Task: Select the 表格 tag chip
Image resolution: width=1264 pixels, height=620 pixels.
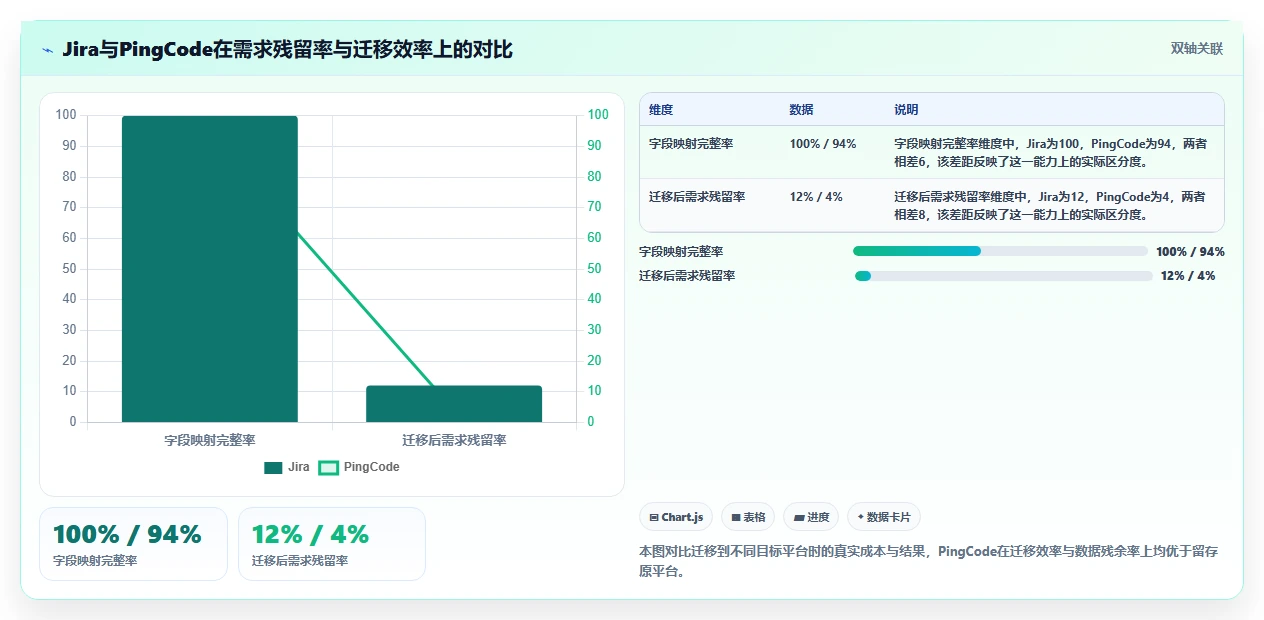Action: (748, 517)
